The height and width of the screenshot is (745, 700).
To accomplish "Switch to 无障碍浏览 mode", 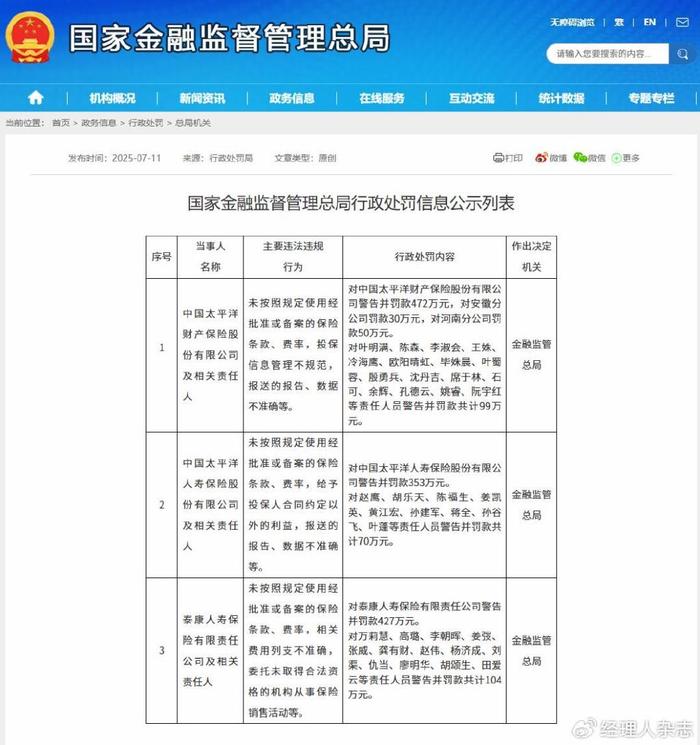I will (x=572, y=22).
